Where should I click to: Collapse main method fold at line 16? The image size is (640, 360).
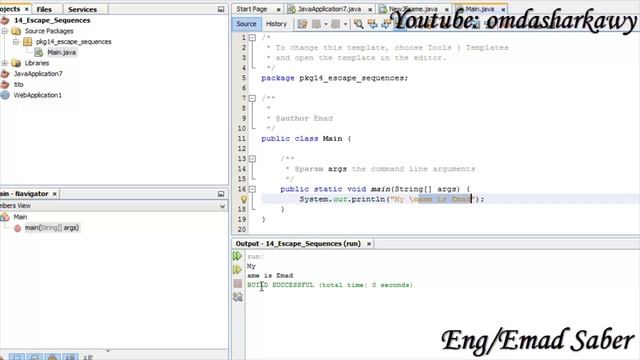252,189
